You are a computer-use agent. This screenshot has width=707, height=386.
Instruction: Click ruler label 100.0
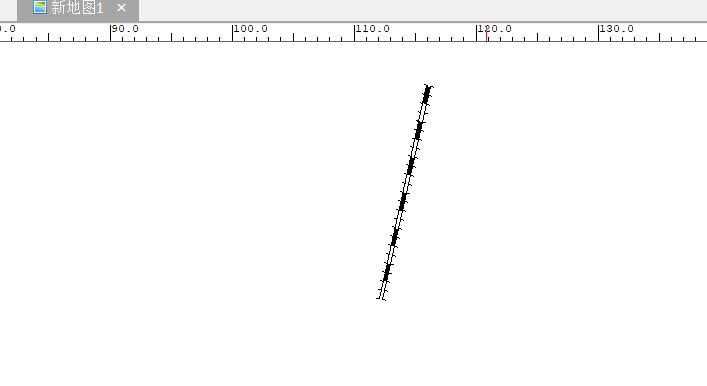click(251, 29)
